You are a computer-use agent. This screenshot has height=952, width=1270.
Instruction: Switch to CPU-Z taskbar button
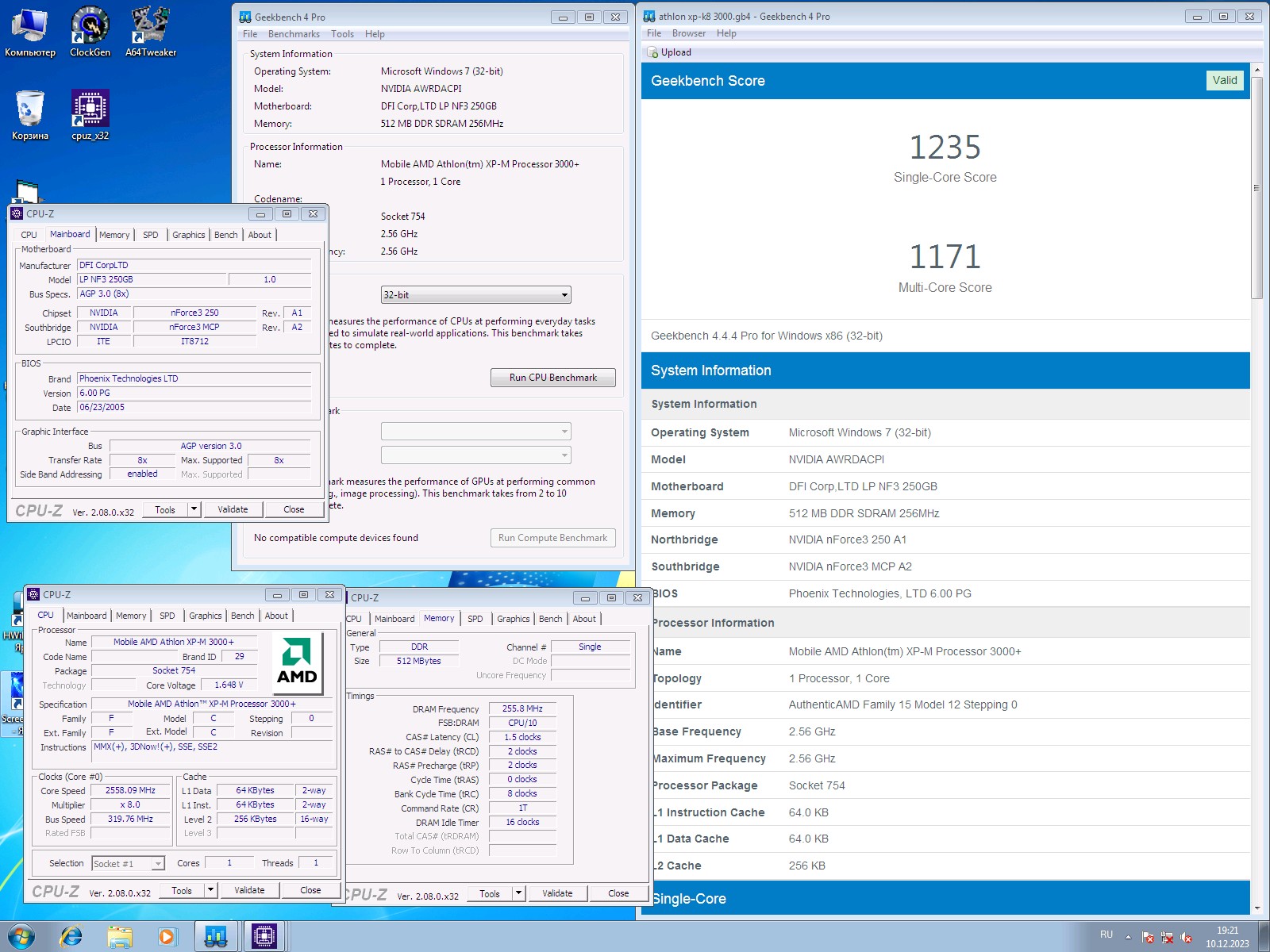(264, 937)
